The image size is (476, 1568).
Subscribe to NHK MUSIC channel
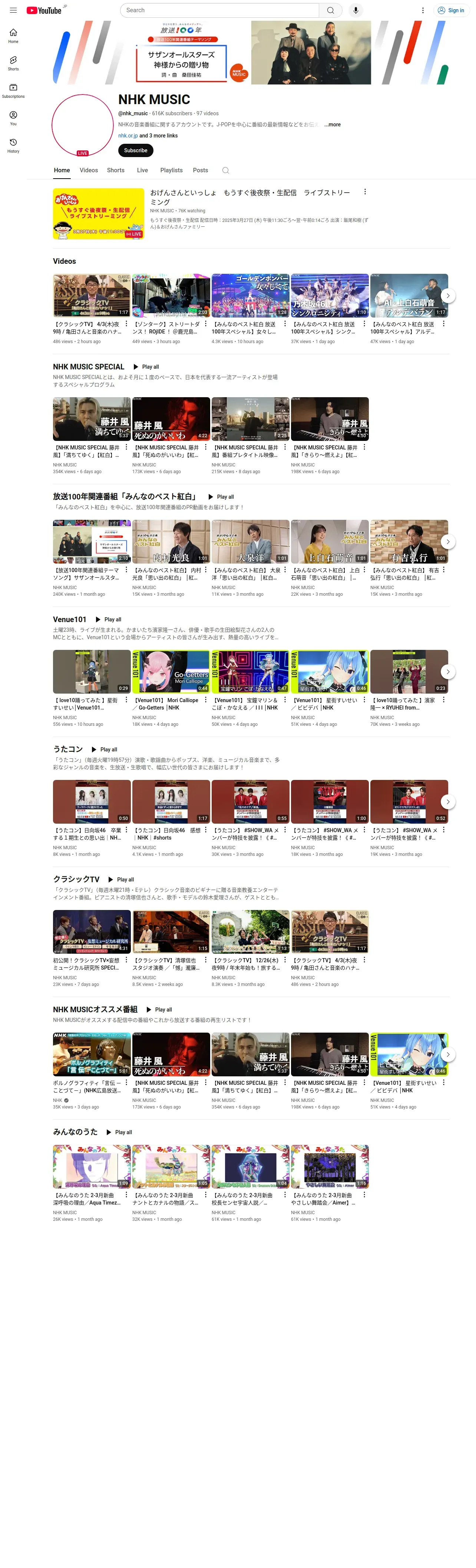point(136,150)
